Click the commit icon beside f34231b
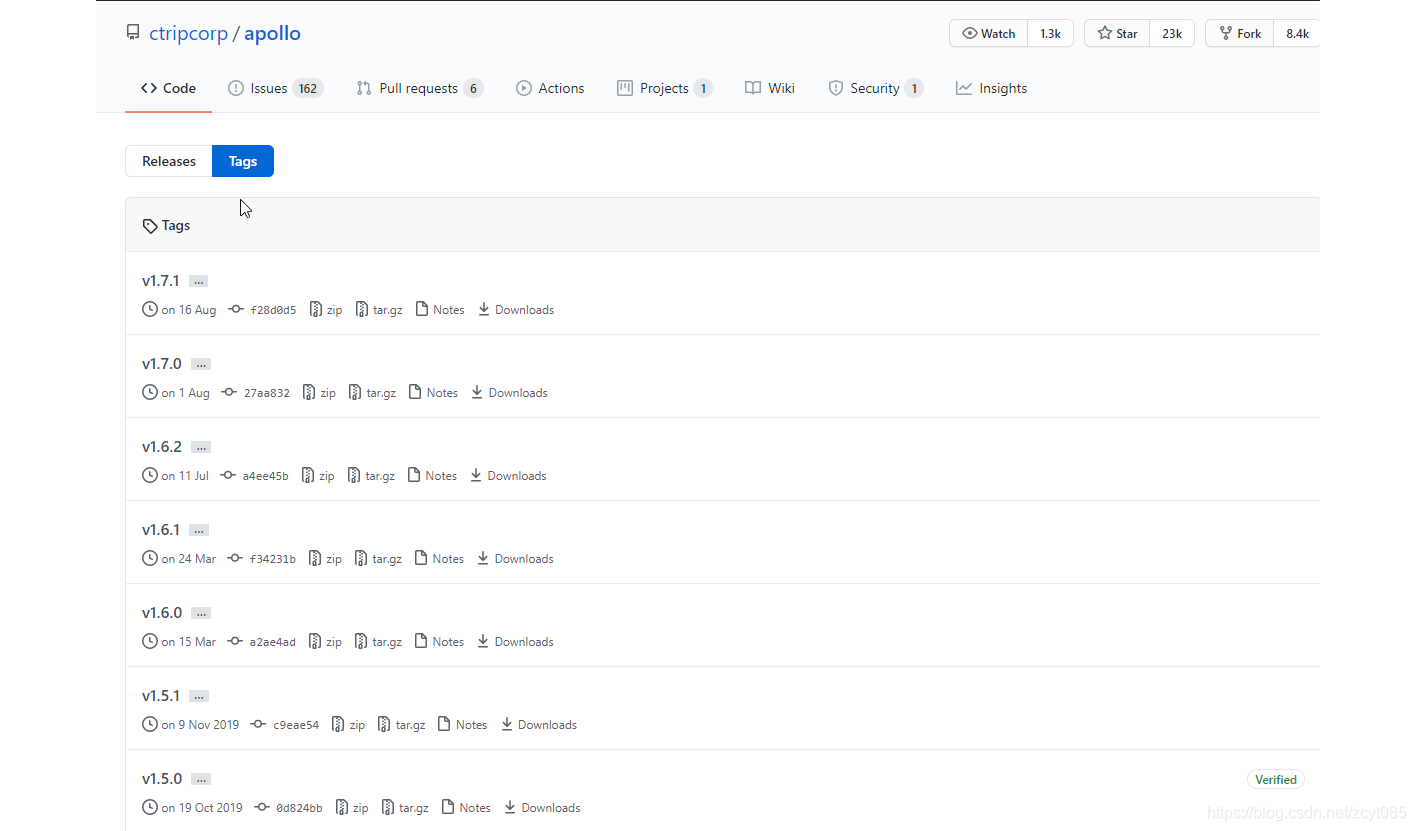 click(x=236, y=559)
